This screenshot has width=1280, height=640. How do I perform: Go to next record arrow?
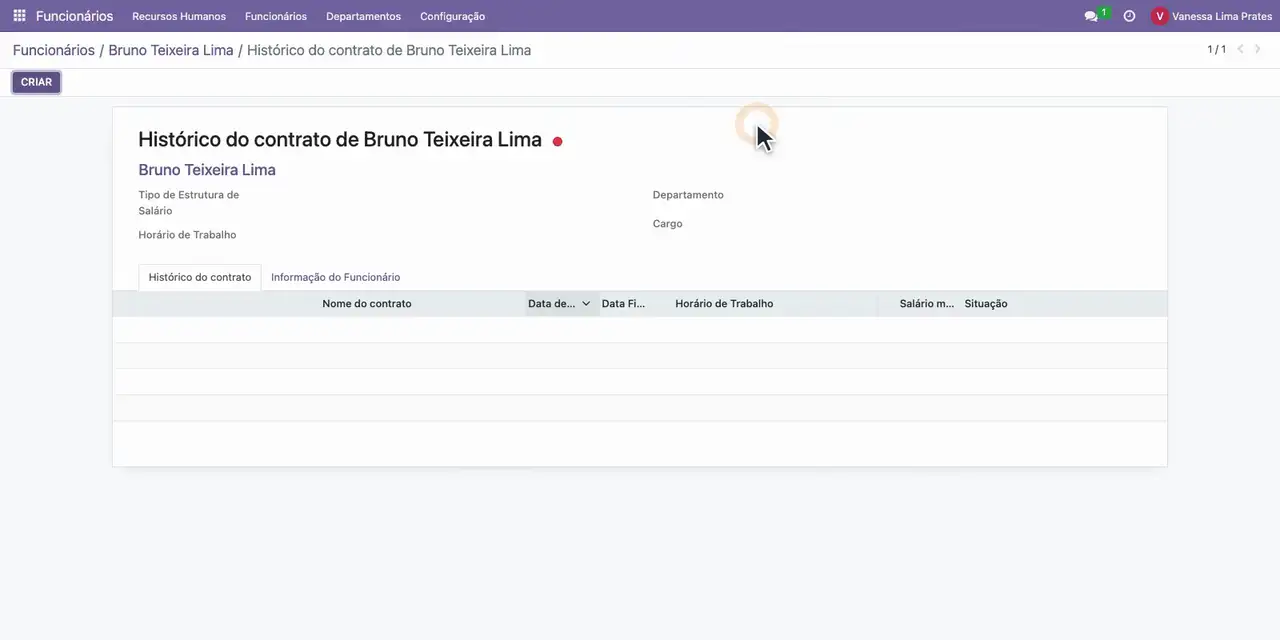[x=1258, y=49]
